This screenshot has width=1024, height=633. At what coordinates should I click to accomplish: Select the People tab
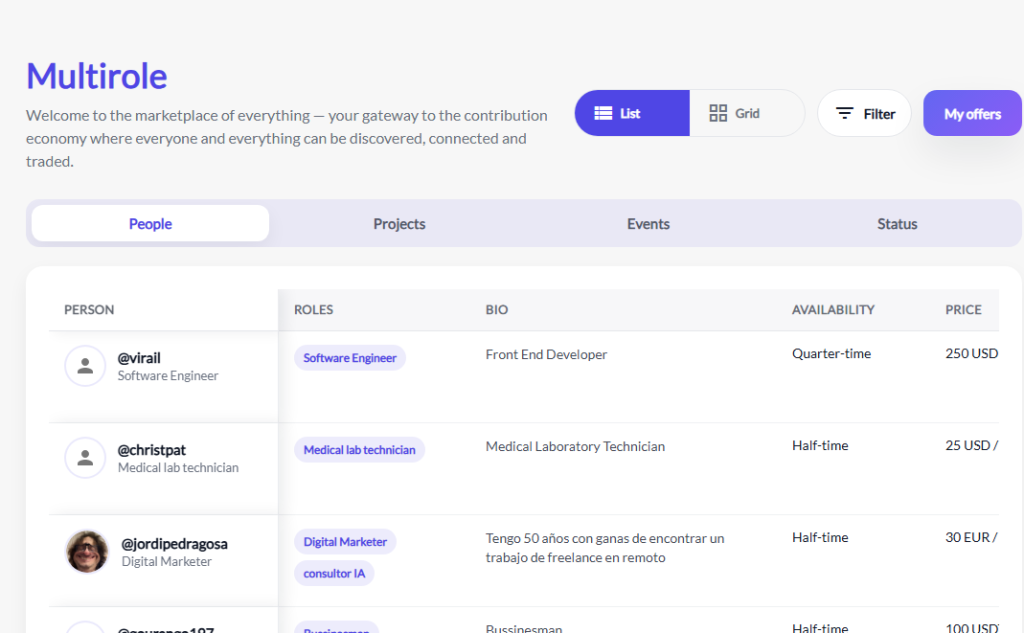pos(150,224)
